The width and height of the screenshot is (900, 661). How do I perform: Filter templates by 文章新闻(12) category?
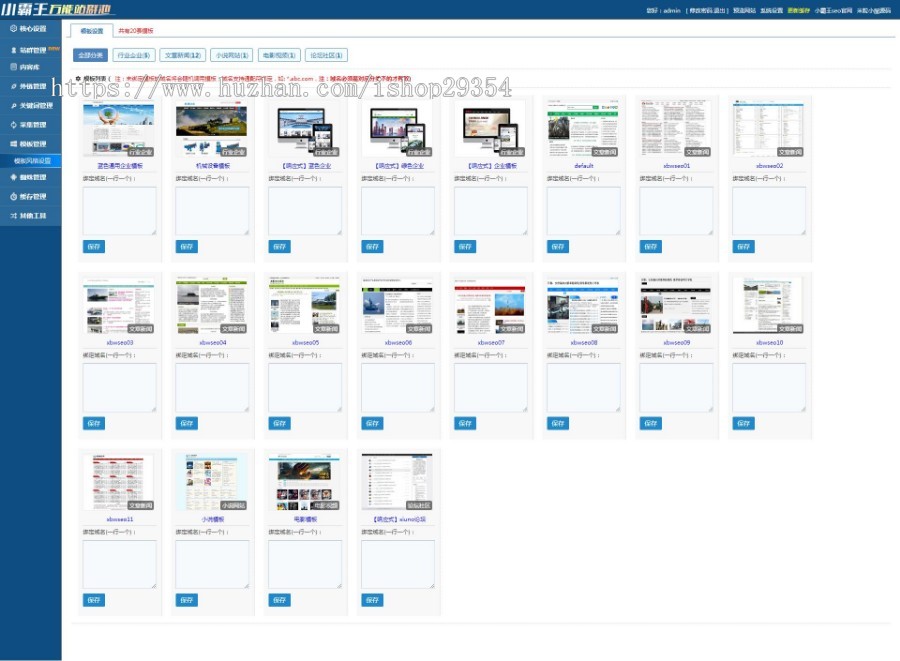[183, 56]
